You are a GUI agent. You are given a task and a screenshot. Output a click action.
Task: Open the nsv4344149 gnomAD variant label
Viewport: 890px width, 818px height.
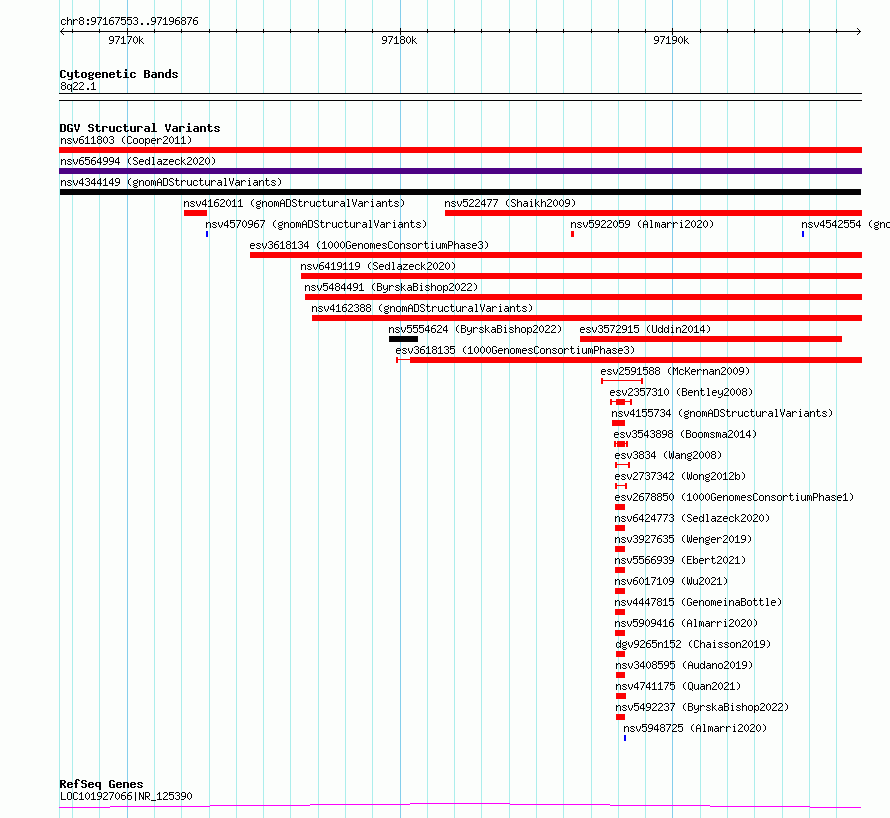pyautogui.click(x=171, y=182)
